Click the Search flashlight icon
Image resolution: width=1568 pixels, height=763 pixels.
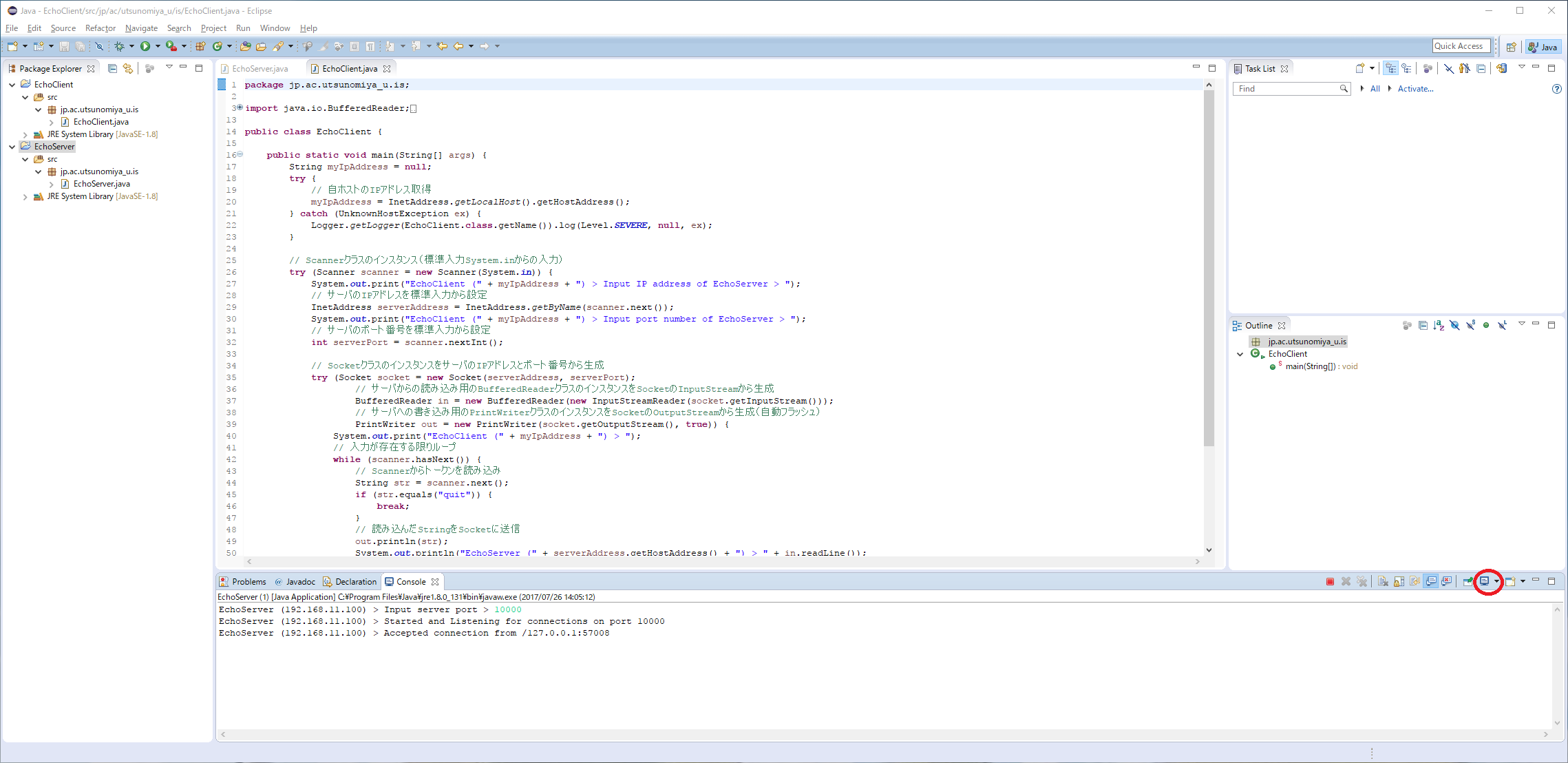(278, 46)
